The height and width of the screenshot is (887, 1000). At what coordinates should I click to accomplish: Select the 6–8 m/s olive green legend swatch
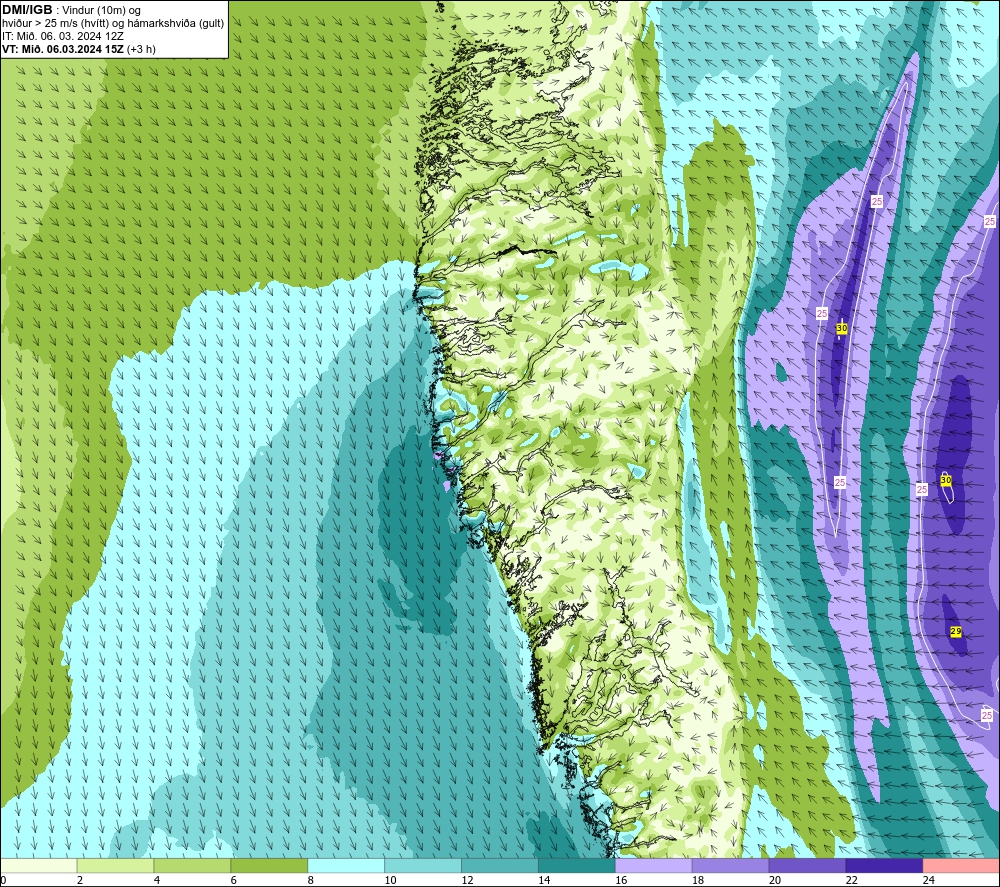[x=269, y=866]
